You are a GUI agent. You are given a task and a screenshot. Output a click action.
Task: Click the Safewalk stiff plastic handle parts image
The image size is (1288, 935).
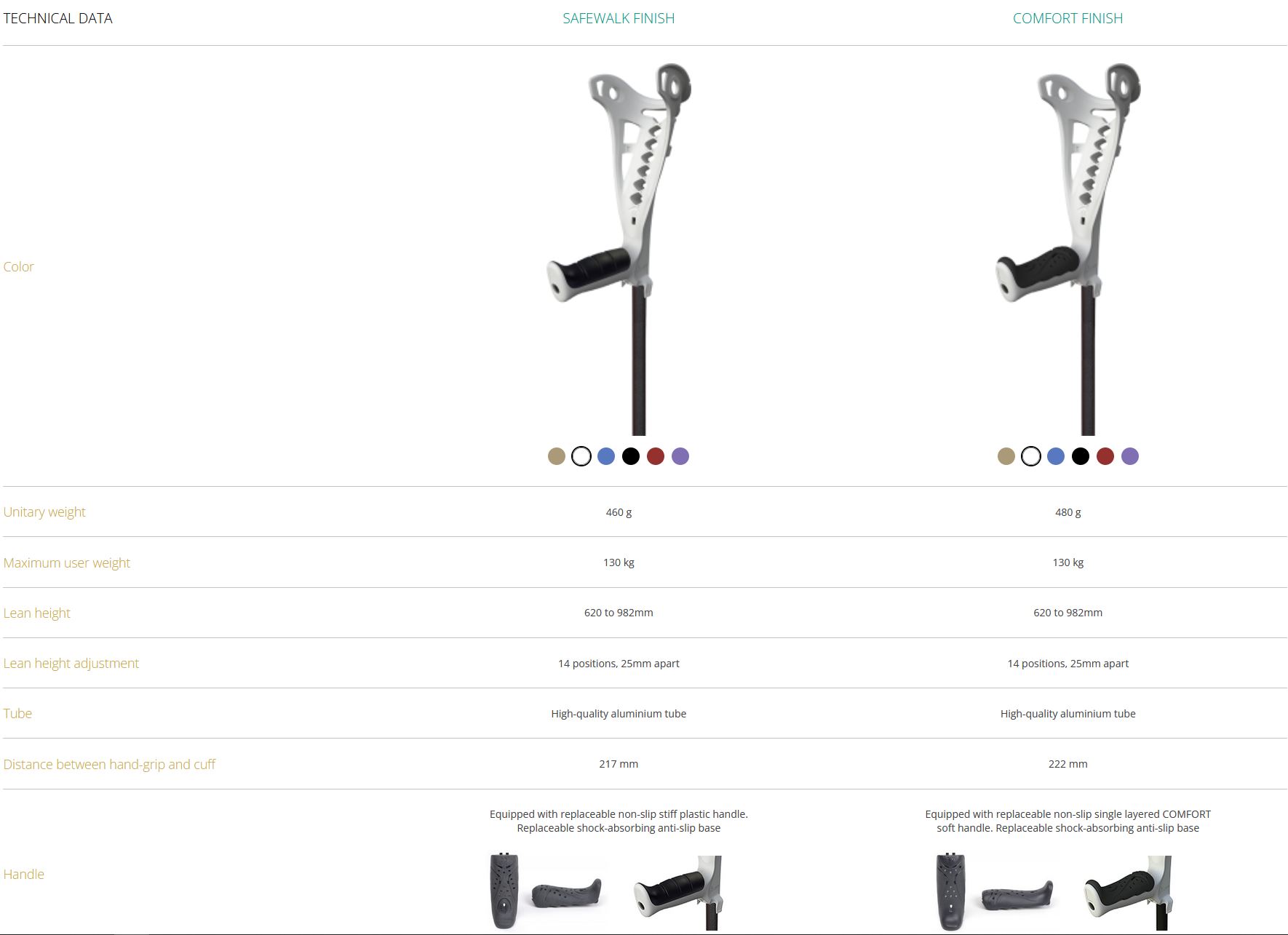tap(547, 892)
